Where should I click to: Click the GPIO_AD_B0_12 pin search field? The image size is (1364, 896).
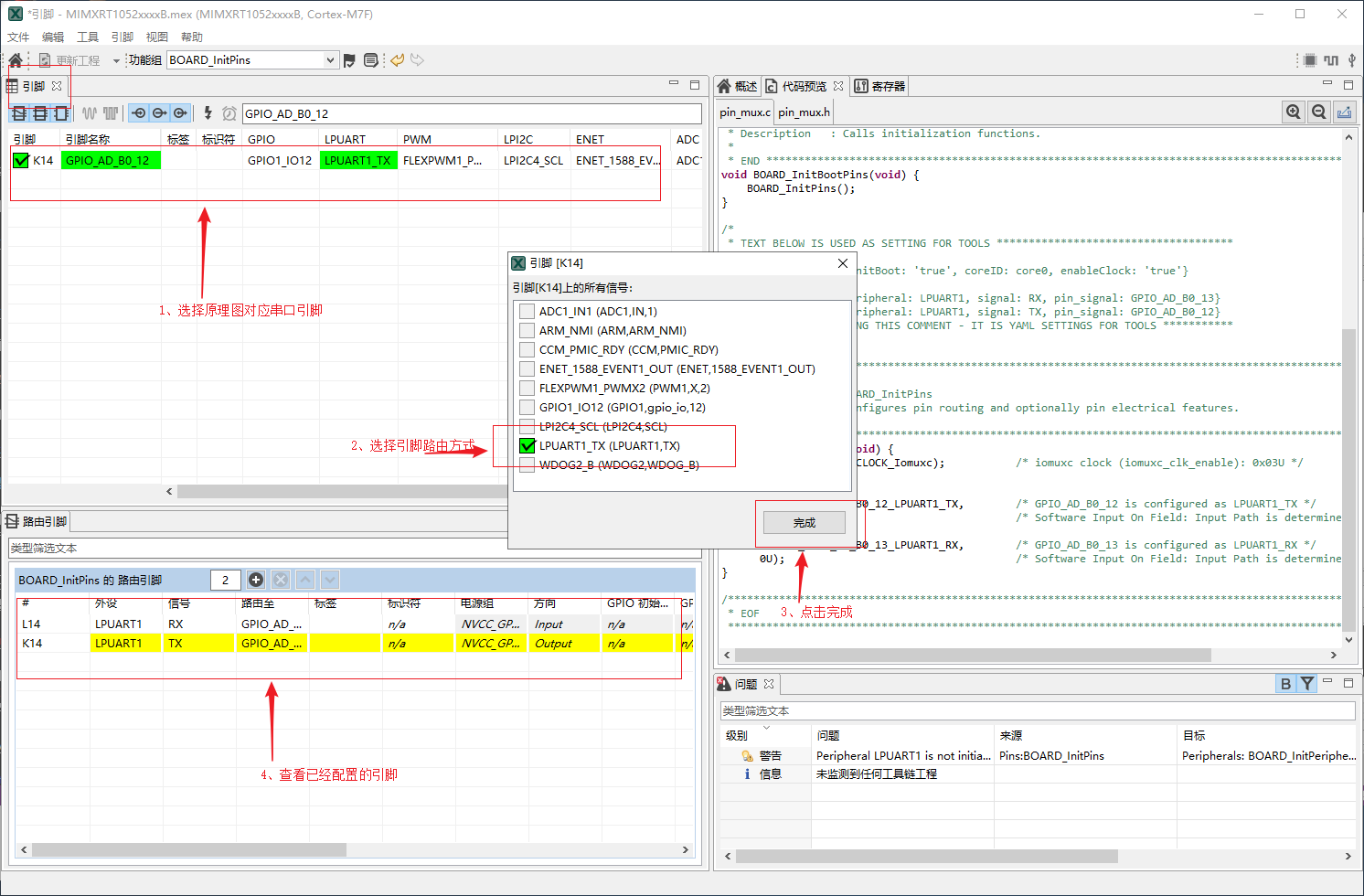471,113
